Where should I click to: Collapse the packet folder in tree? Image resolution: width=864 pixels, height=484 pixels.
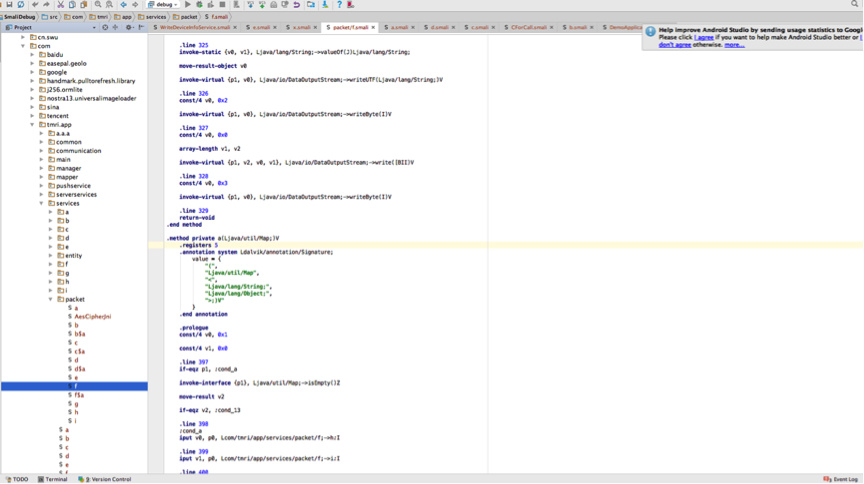51,299
